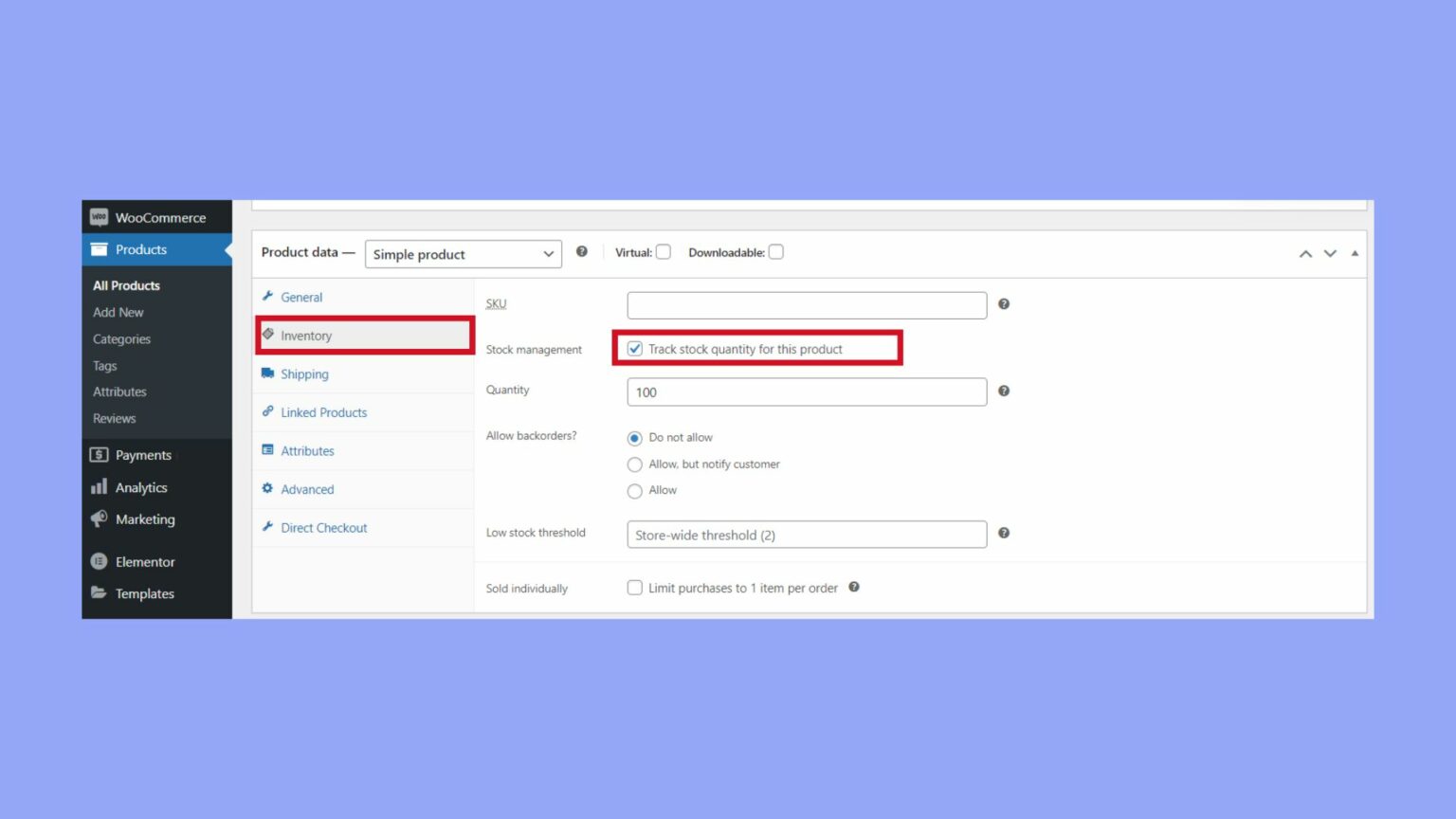Click the Marketing megaphone icon

pos(100,519)
